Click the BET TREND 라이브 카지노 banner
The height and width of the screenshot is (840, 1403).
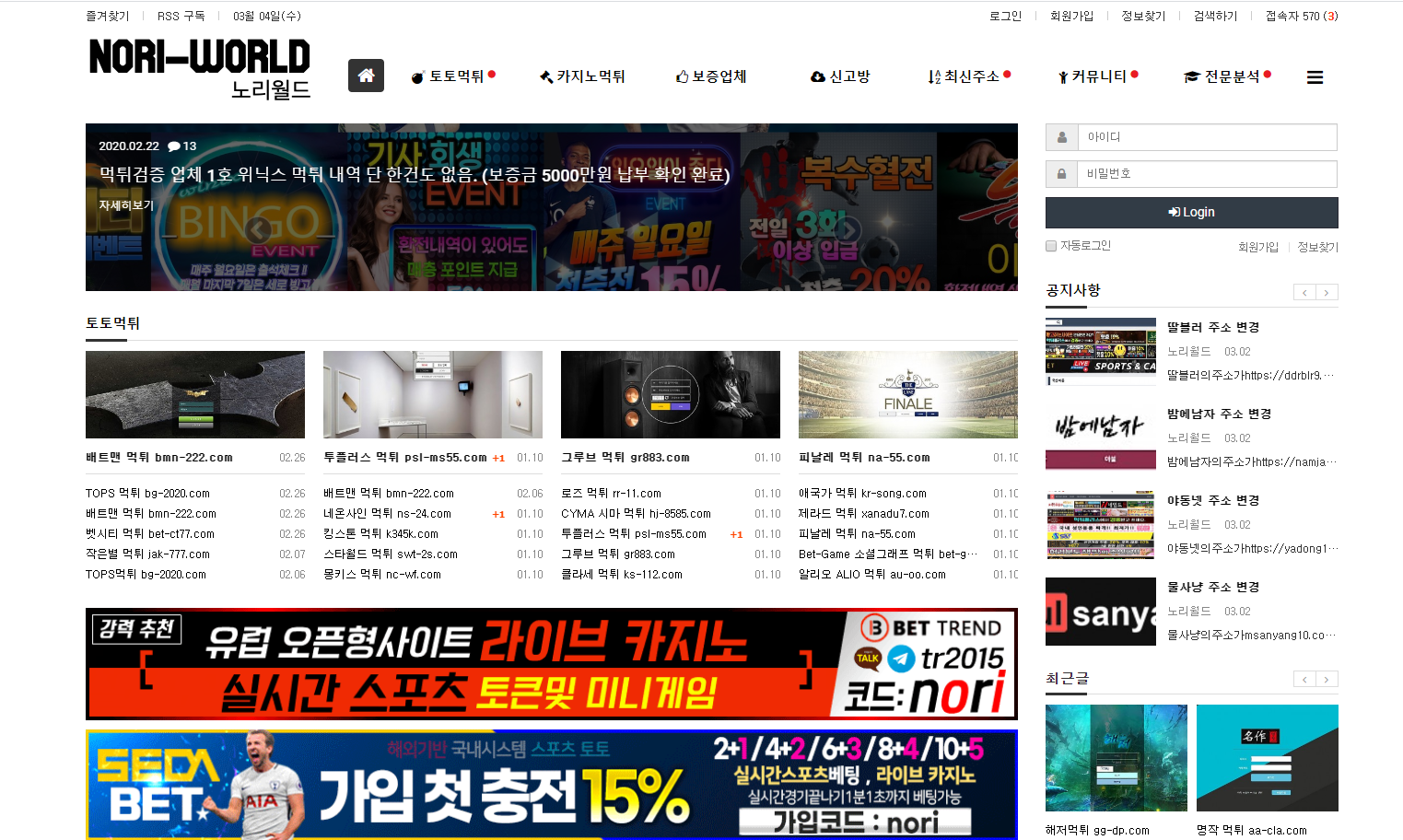click(x=552, y=664)
